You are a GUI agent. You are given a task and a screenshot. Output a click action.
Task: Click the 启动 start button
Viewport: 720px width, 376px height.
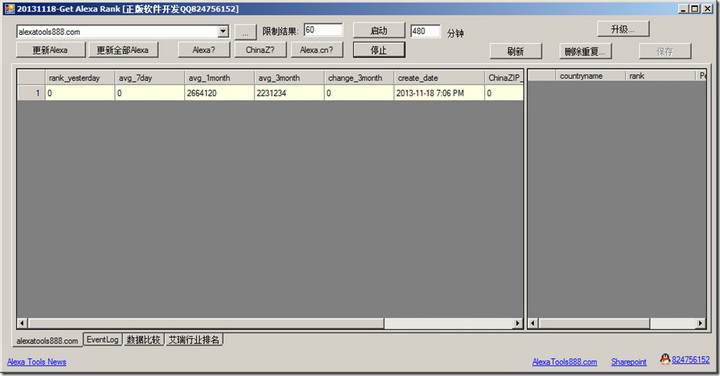(x=379, y=30)
